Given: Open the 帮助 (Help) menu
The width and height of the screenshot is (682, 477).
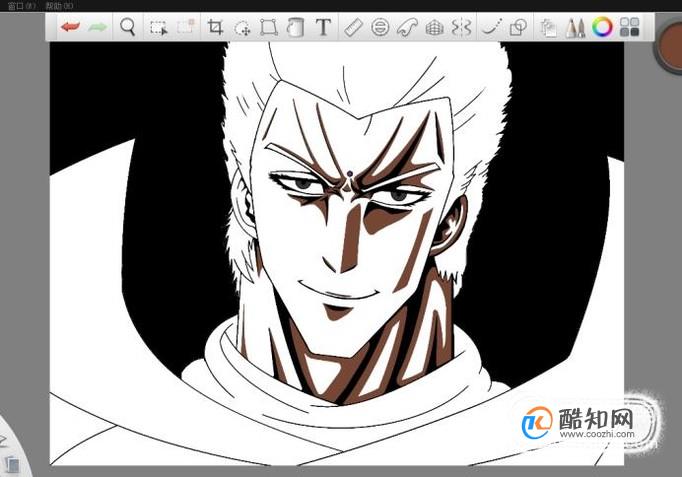Looking at the screenshot, I should [x=59, y=6].
